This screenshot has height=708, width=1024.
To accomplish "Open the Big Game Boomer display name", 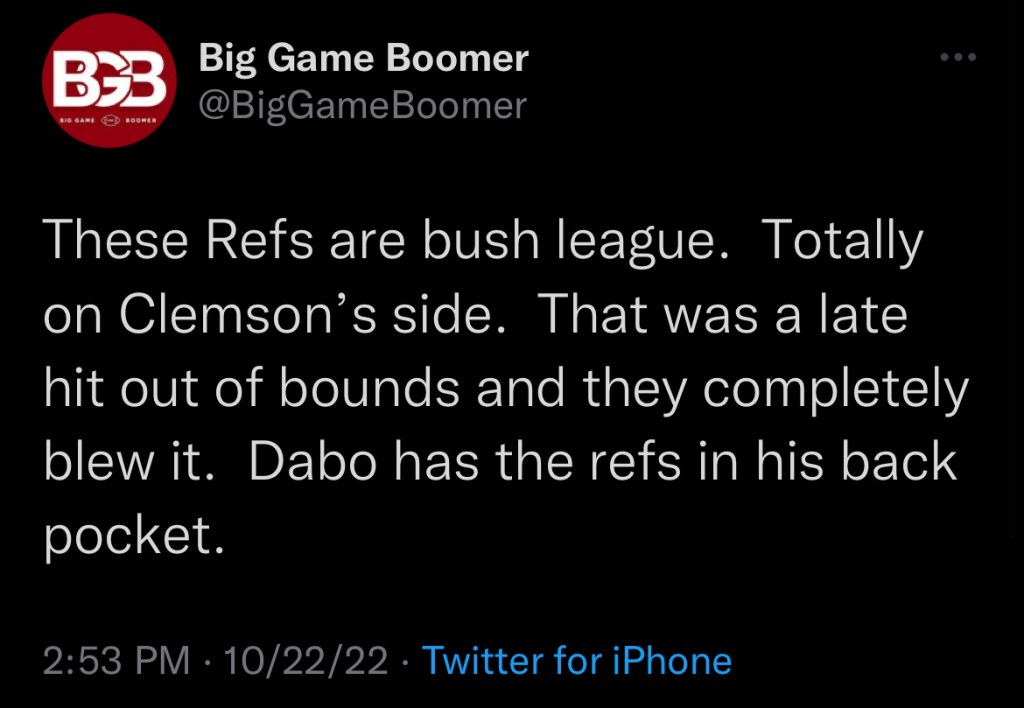I will coord(364,58).
